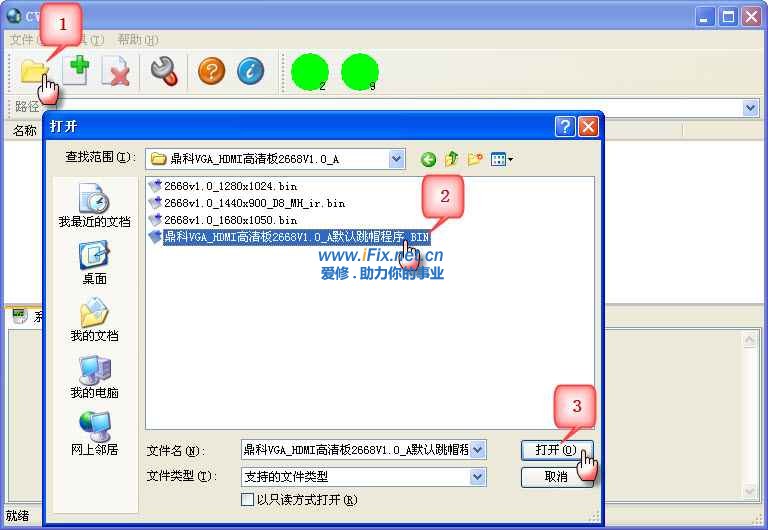Viewport: 768px width, 530px height.
Task: Click the green back arrow in dialog
Action: click(428, 159)
